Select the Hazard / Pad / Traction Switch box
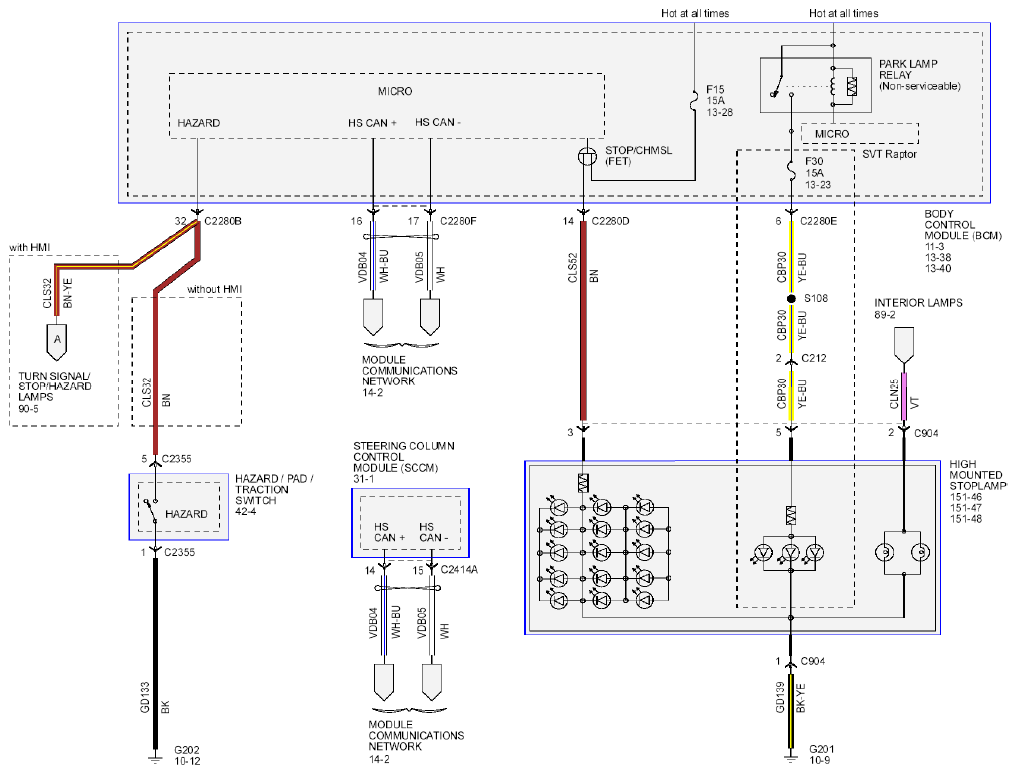Image resolution: width=1017 pixels, height=774 pixels. (178, 507)
